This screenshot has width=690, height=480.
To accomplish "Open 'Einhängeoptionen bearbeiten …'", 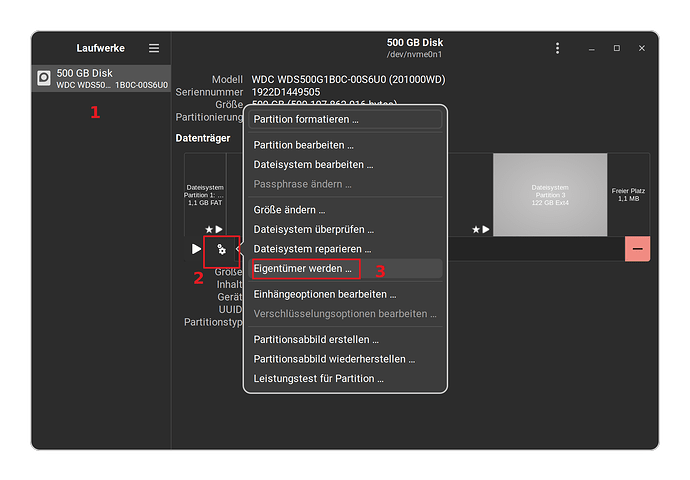I will pos(325,294).
